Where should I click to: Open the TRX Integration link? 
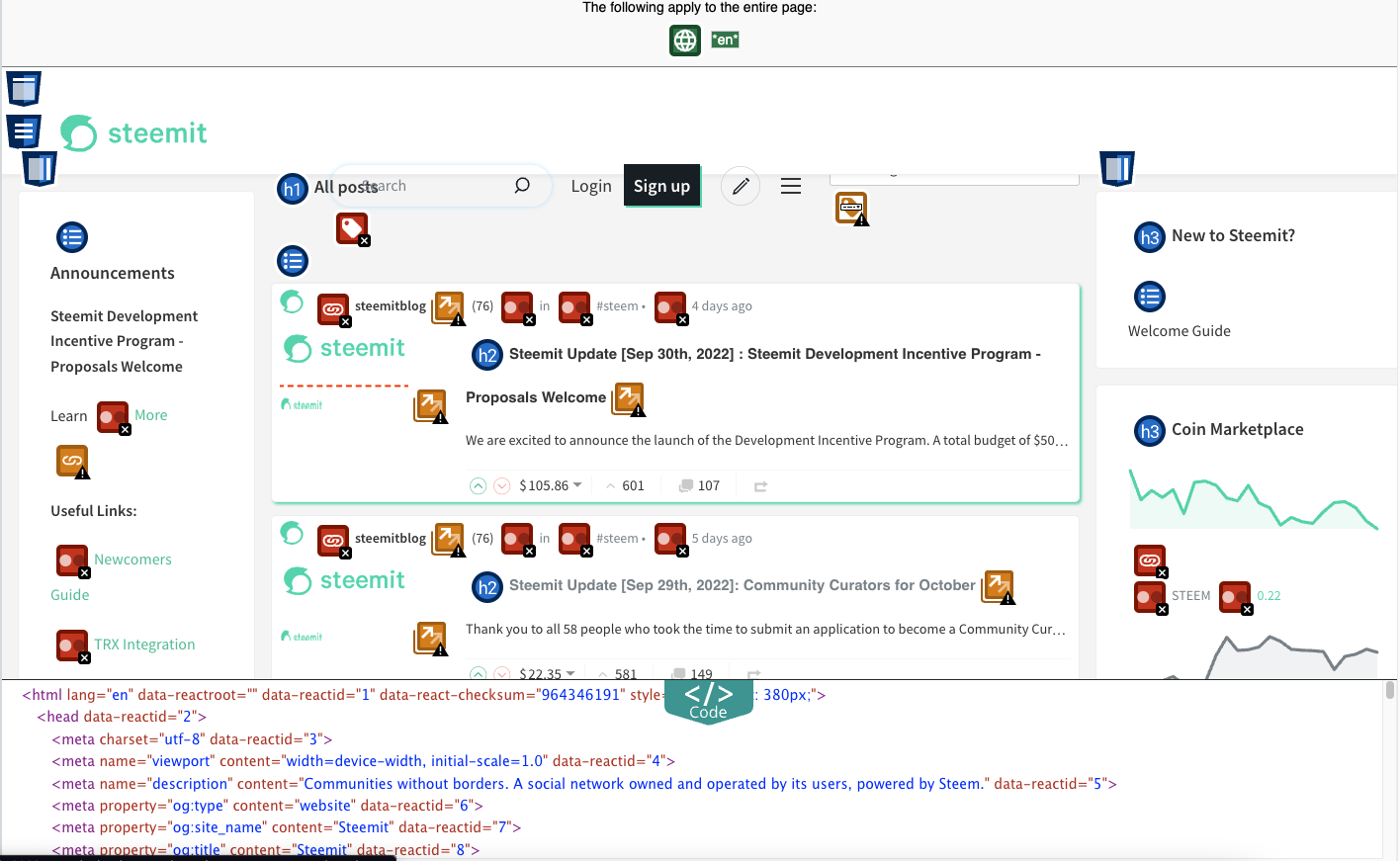pyautogui.click(x=144, y=645)
